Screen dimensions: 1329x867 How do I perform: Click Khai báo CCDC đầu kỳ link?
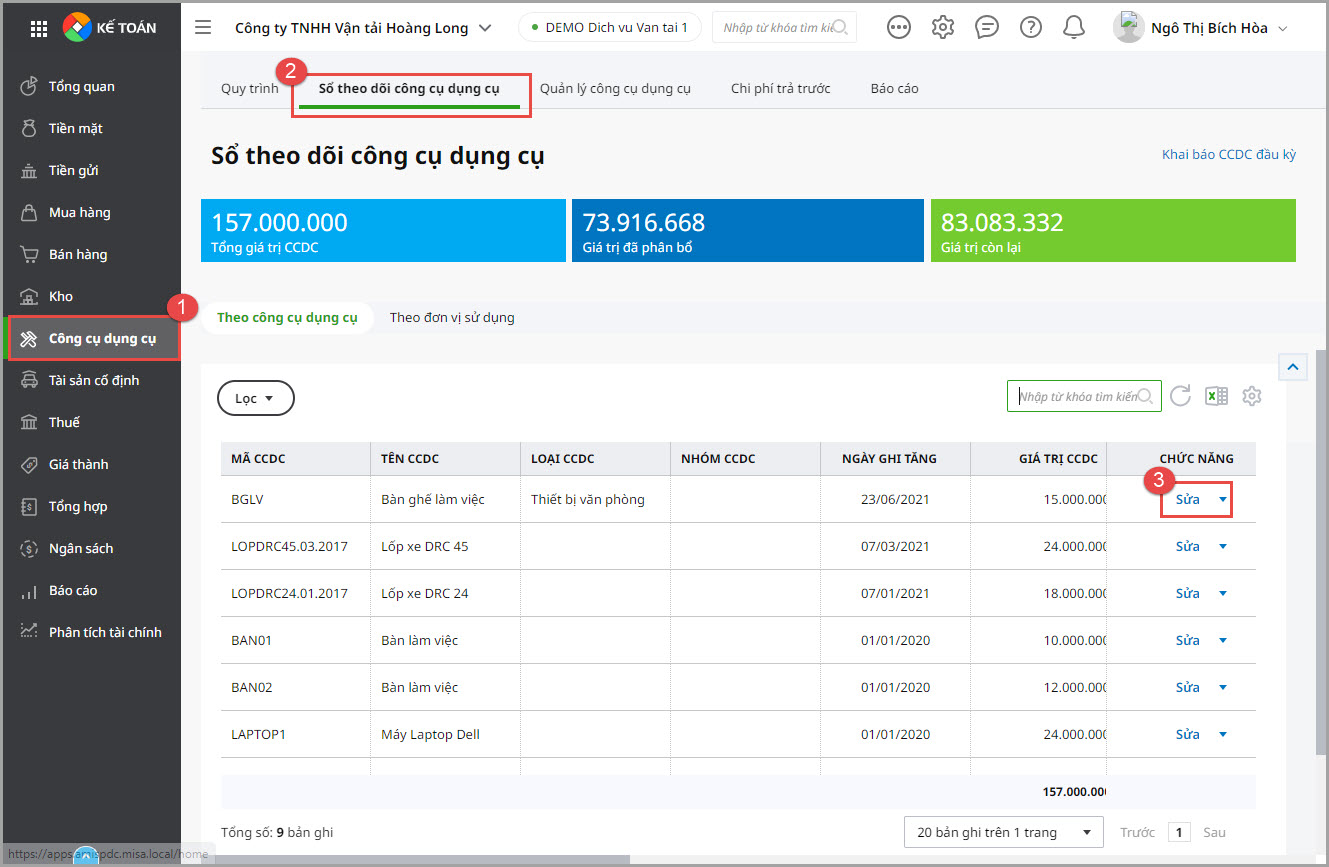1228,154
